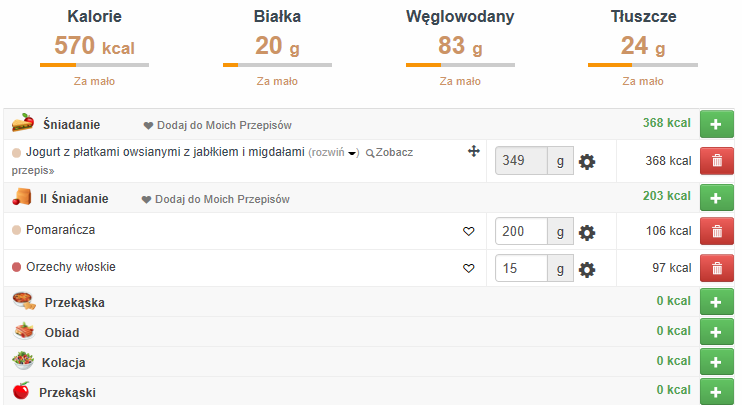
Task: Open the gear settings for Pomarańcza
Action: coord(587,232)
